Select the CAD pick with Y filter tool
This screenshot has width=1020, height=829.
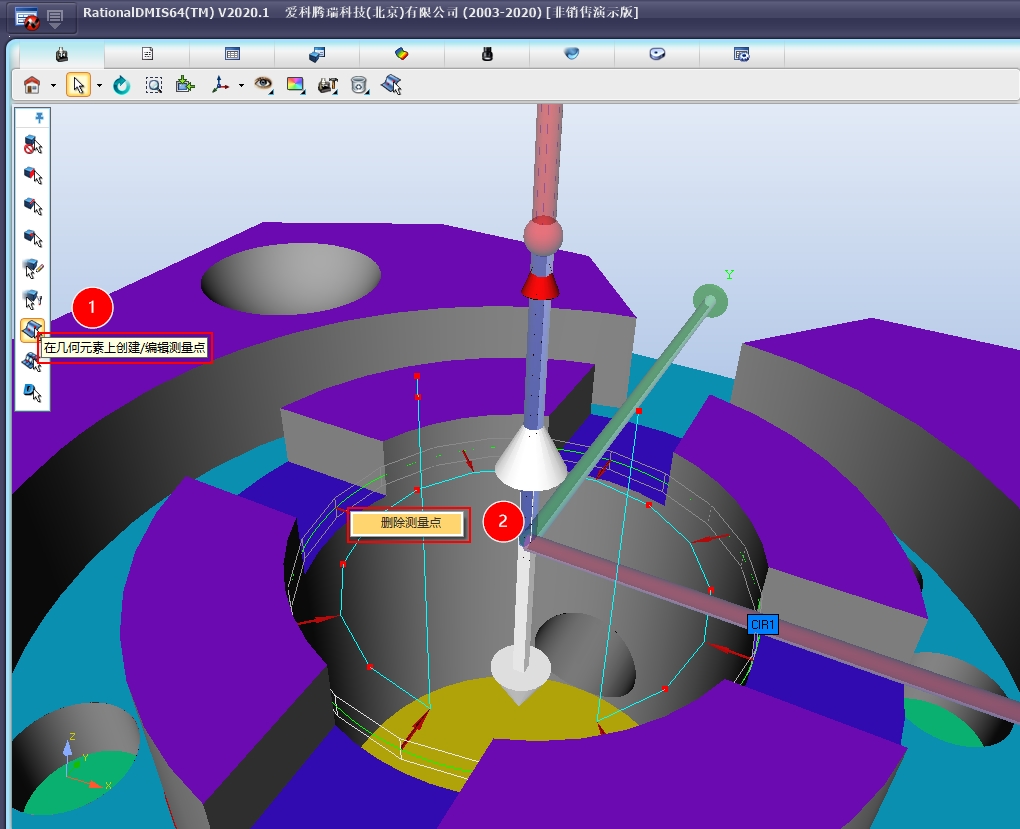(33, 299)
